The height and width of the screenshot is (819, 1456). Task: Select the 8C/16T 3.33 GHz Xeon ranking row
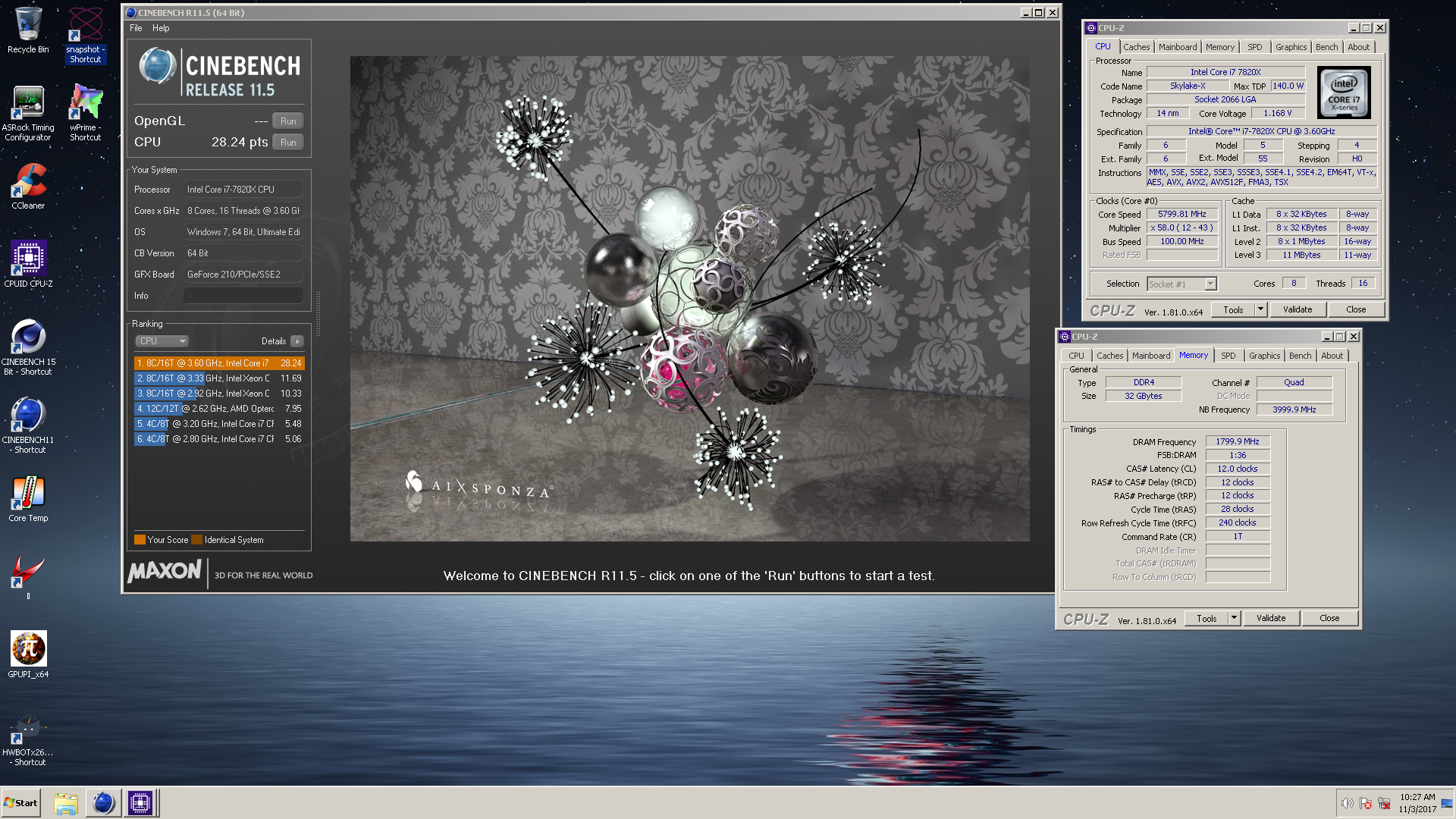(219, 378)
